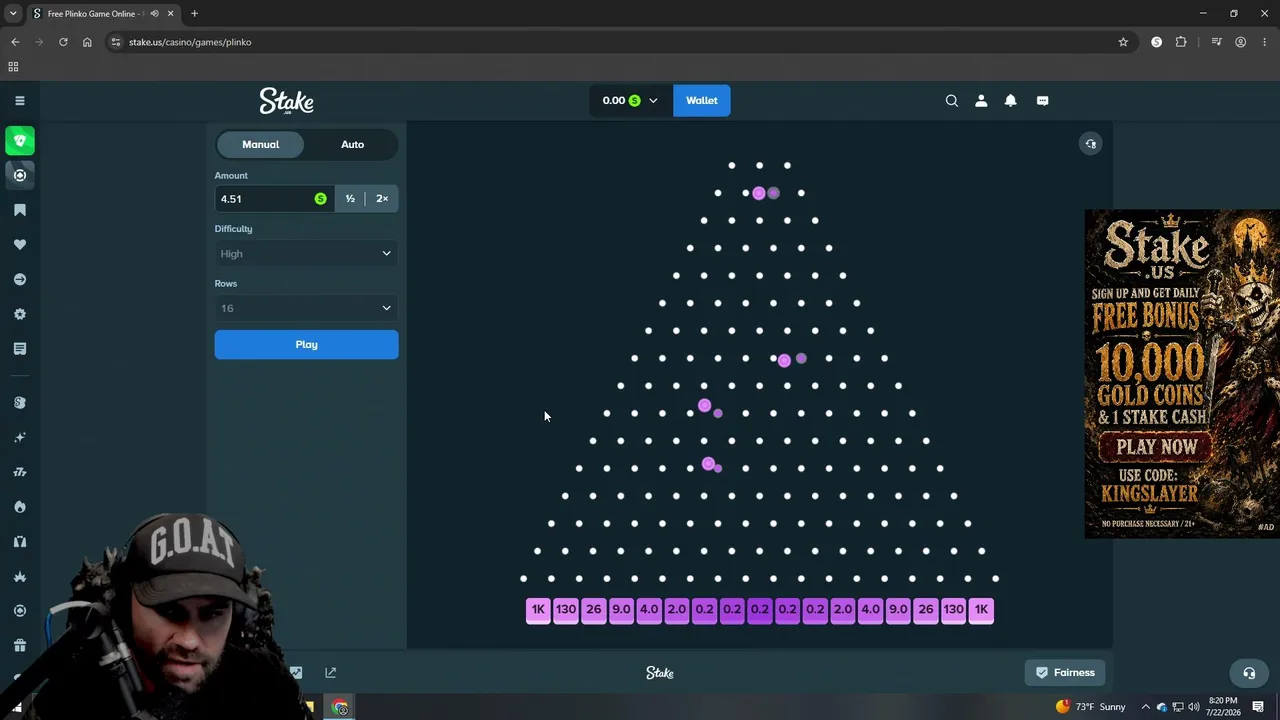Screen dimensions: 1280x720
Task: Open the Windows notification center icon
Action: tap(1258, 707)
